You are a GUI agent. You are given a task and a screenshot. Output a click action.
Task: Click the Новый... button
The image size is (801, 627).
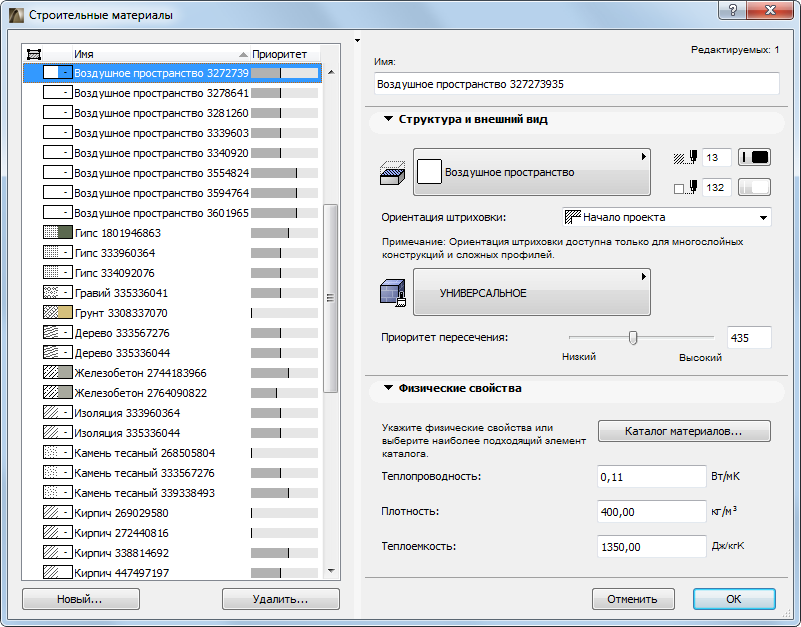click(x=81, y=599)
